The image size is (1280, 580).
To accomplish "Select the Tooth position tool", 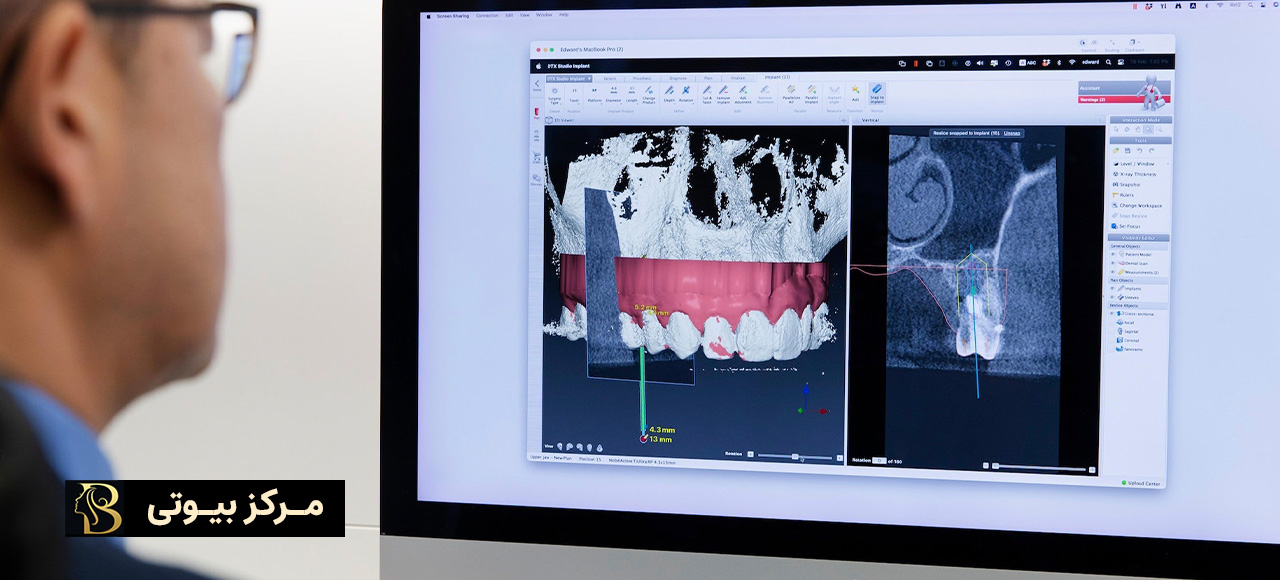I will tap(574, 97).
